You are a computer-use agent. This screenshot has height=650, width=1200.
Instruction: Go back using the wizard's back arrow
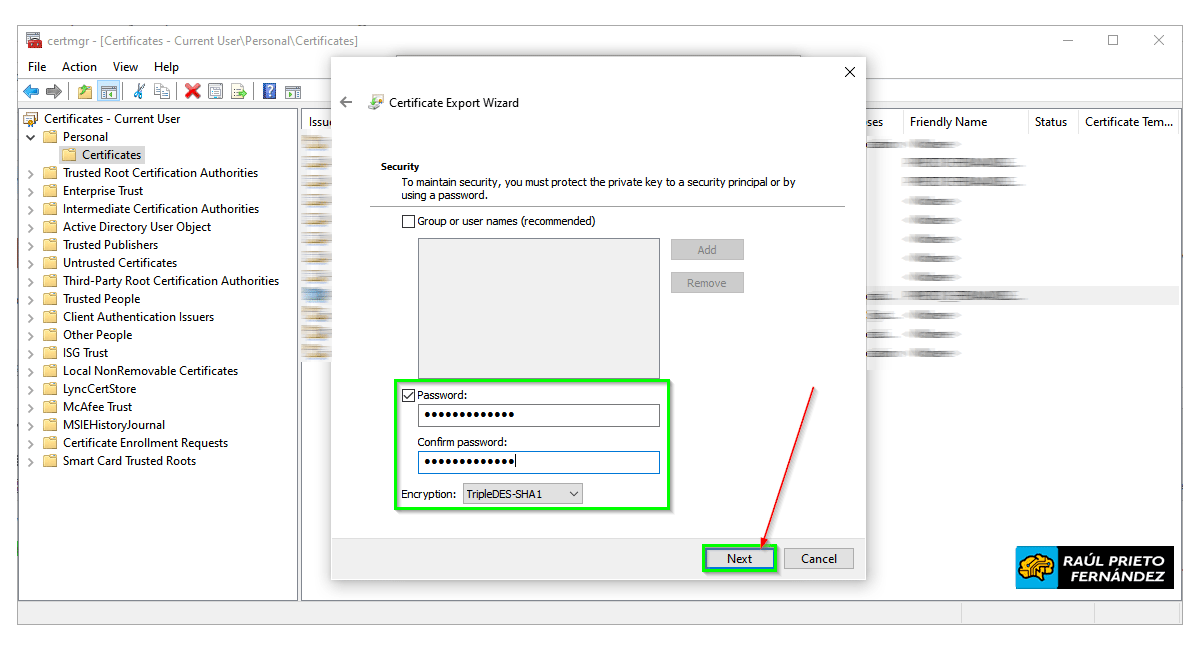[346, 102]
